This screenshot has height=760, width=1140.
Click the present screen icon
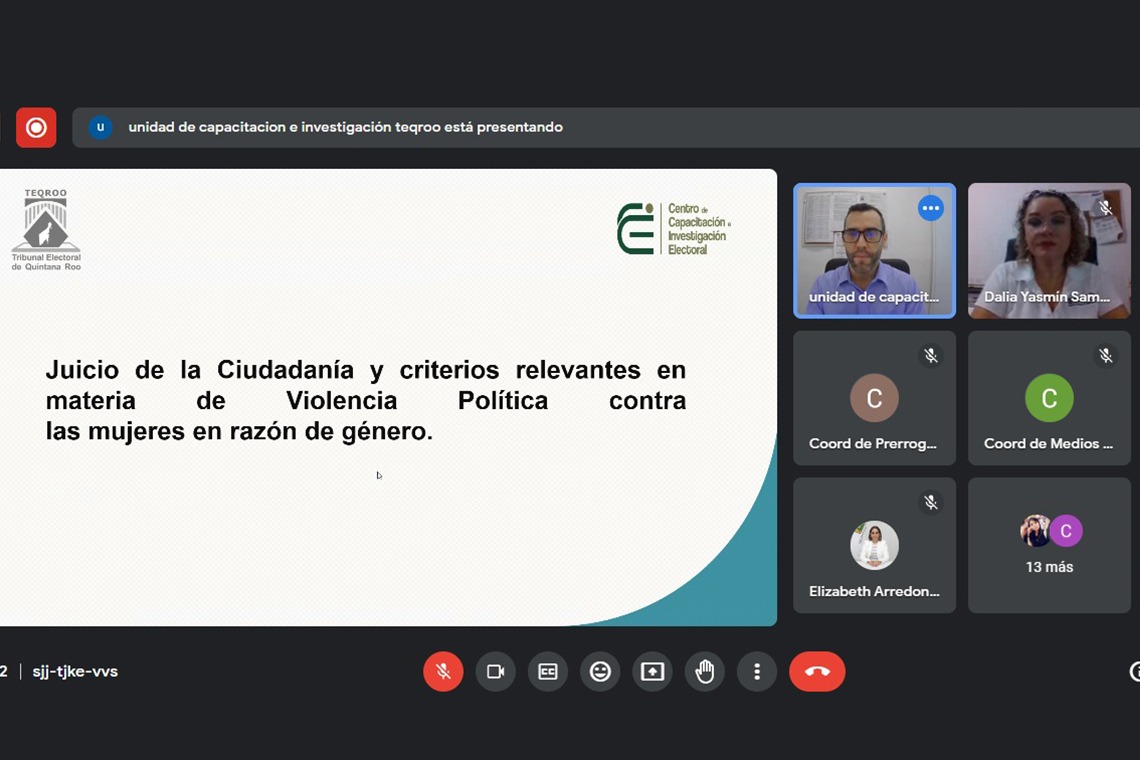pyautogui.click(x=652, y=672)
